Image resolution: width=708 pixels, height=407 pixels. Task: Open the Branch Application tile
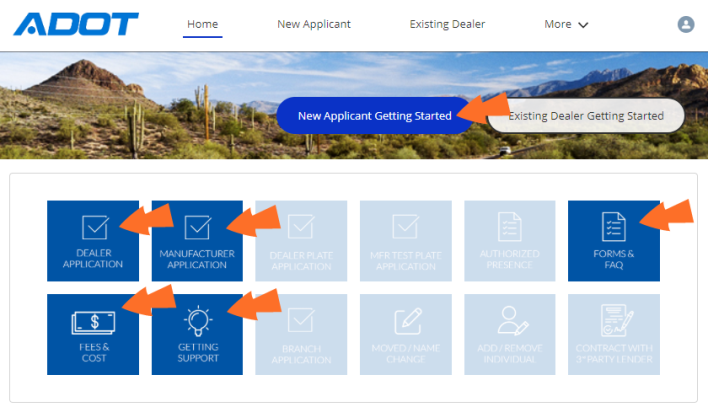(x=301, y=334)
